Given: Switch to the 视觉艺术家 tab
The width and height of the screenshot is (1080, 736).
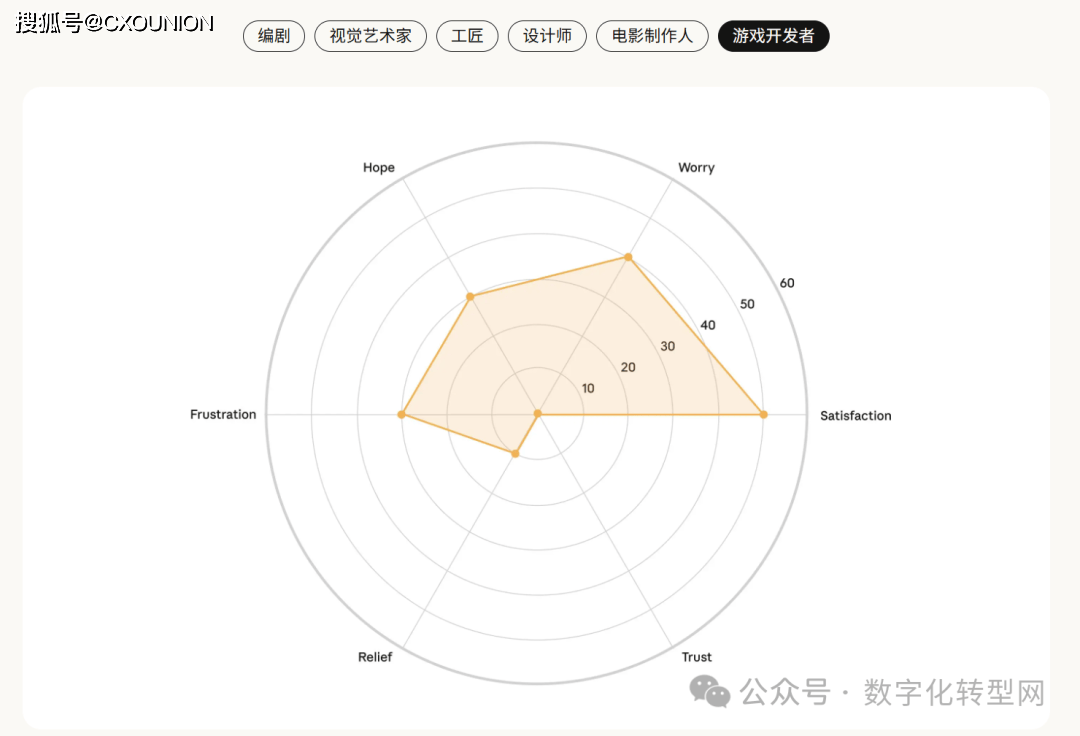Looking at the screenshot, I should 370,36.
